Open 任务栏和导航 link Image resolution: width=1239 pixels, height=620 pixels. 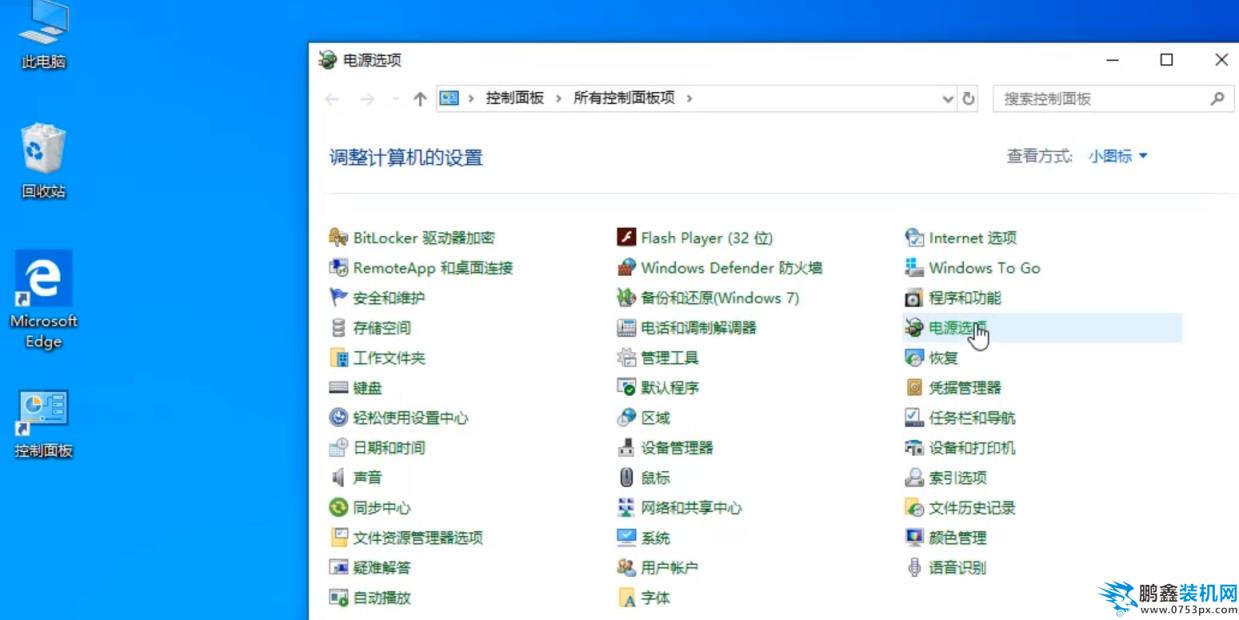972,418
